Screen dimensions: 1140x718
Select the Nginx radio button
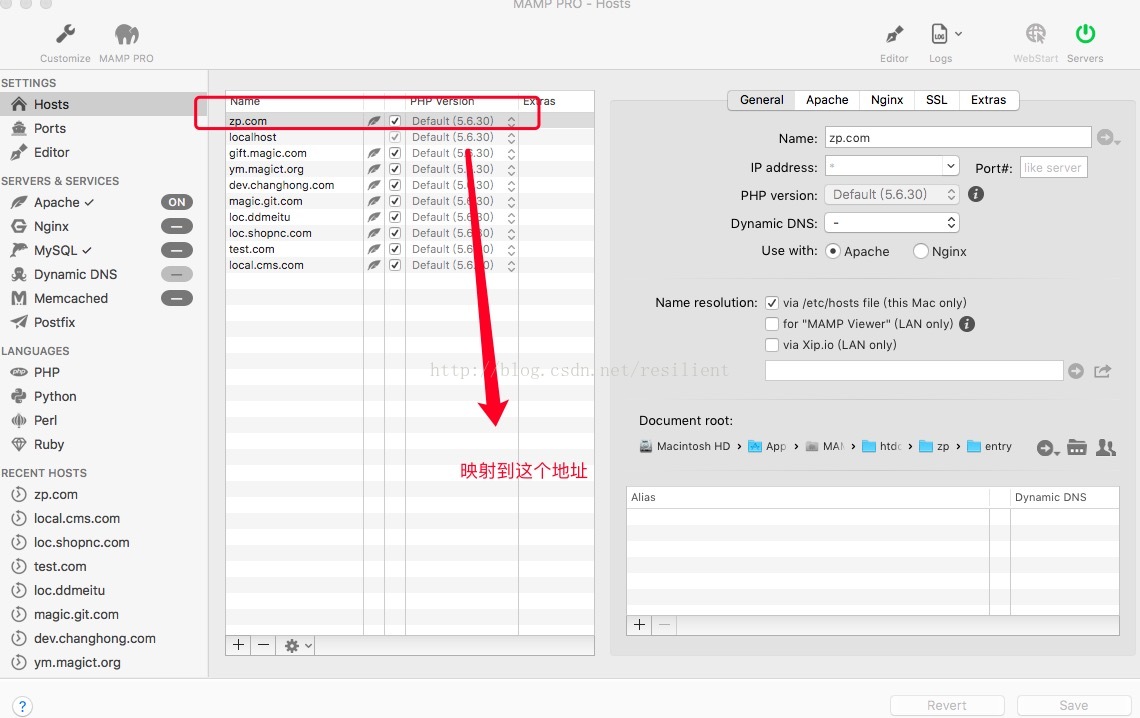click(920, 251)
